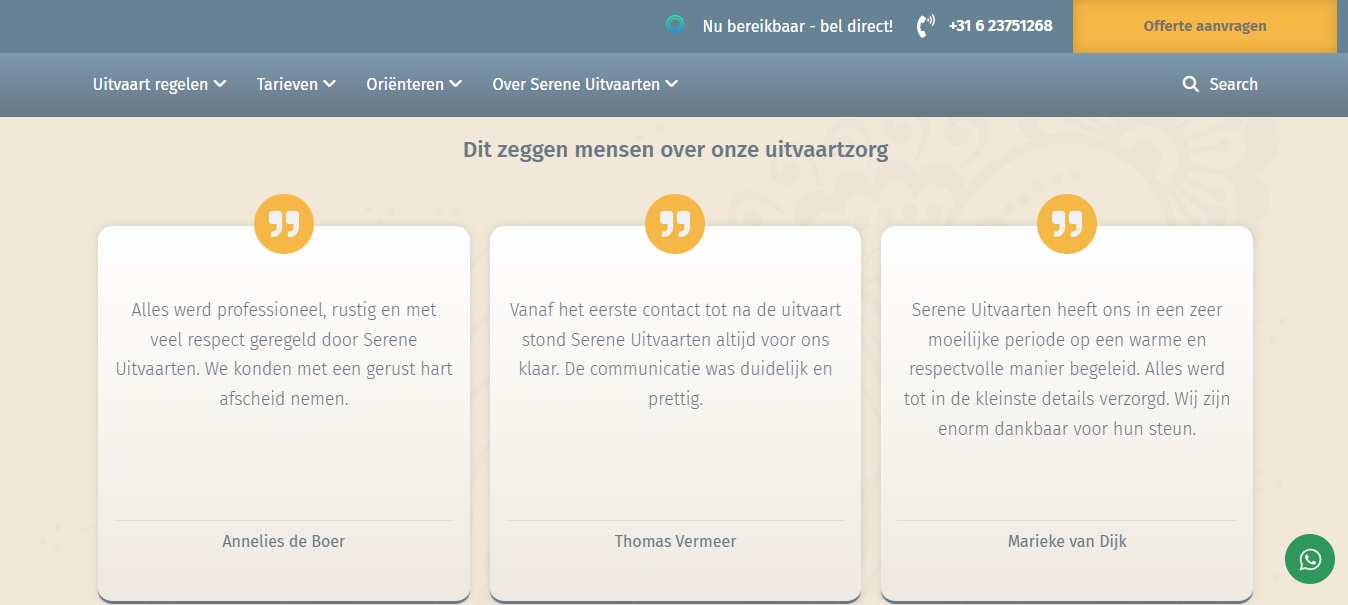
Task: Expand the Over Serene Uitvaarten chevron
Action: pyautogui.click(x=672, y=84)
